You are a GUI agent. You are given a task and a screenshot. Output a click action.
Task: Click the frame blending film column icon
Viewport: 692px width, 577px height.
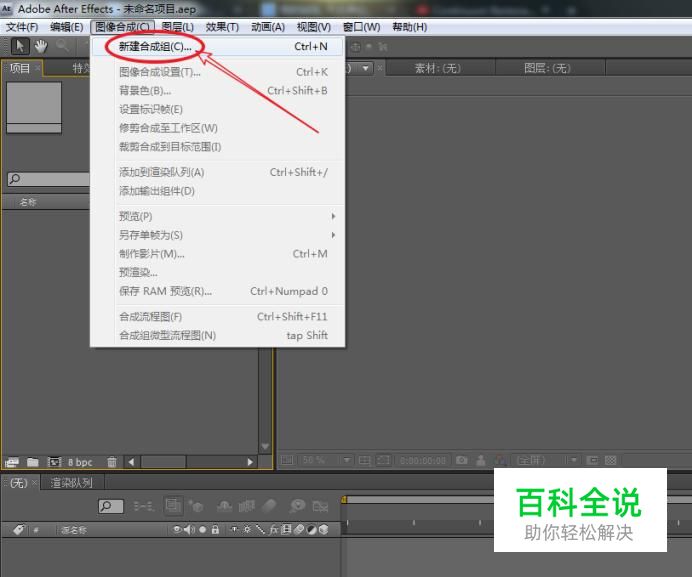tap(286, 529)
